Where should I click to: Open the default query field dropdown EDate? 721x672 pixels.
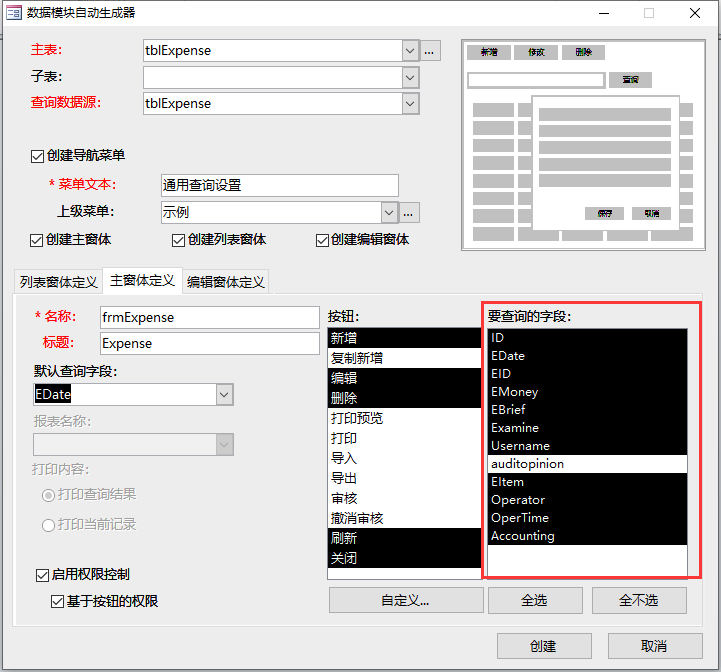[224, 395]
